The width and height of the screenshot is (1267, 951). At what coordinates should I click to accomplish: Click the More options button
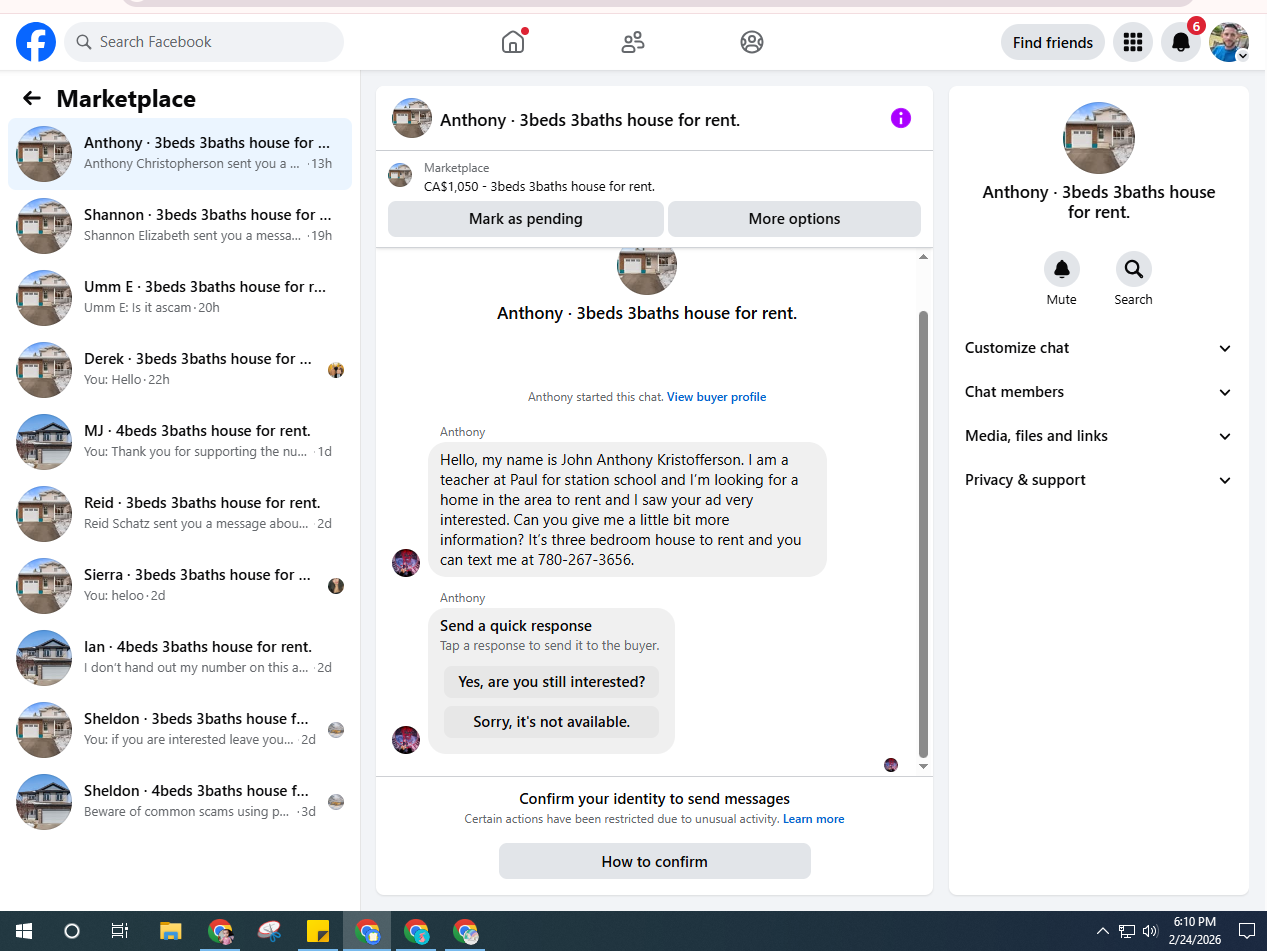tap(794, 219)
